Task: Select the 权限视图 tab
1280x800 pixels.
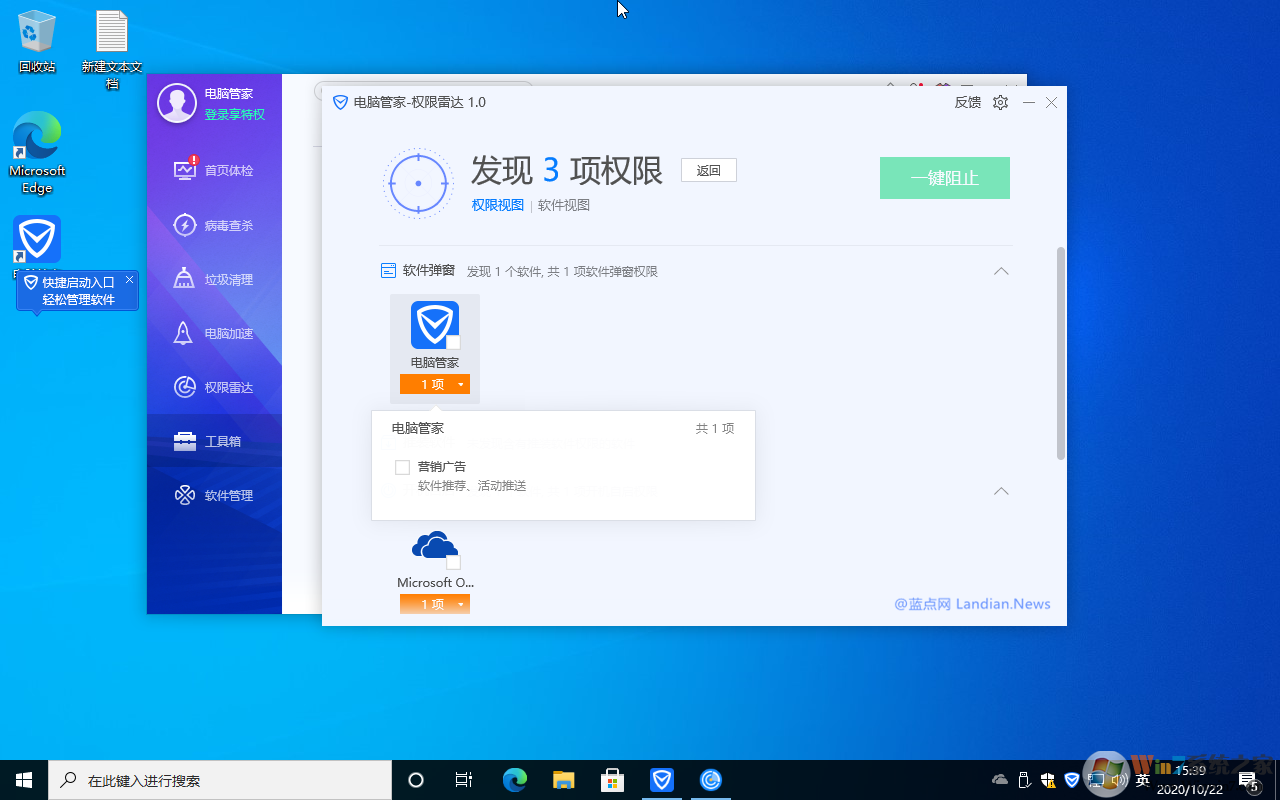Action: pyautogui.click(x=497, y=205)
